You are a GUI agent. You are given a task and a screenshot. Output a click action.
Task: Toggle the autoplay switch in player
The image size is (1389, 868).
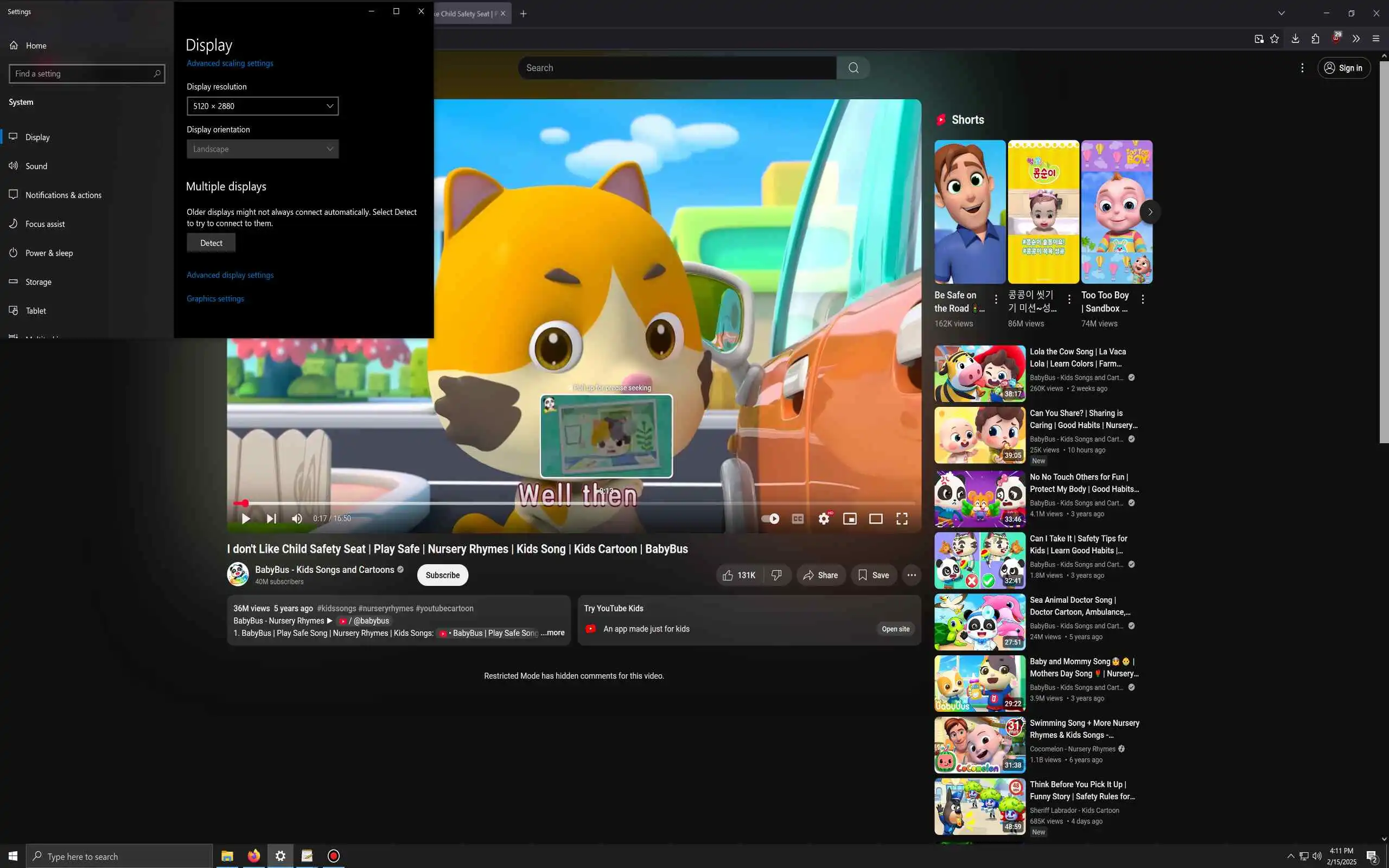pyautogui.click(x=770, y=519)
